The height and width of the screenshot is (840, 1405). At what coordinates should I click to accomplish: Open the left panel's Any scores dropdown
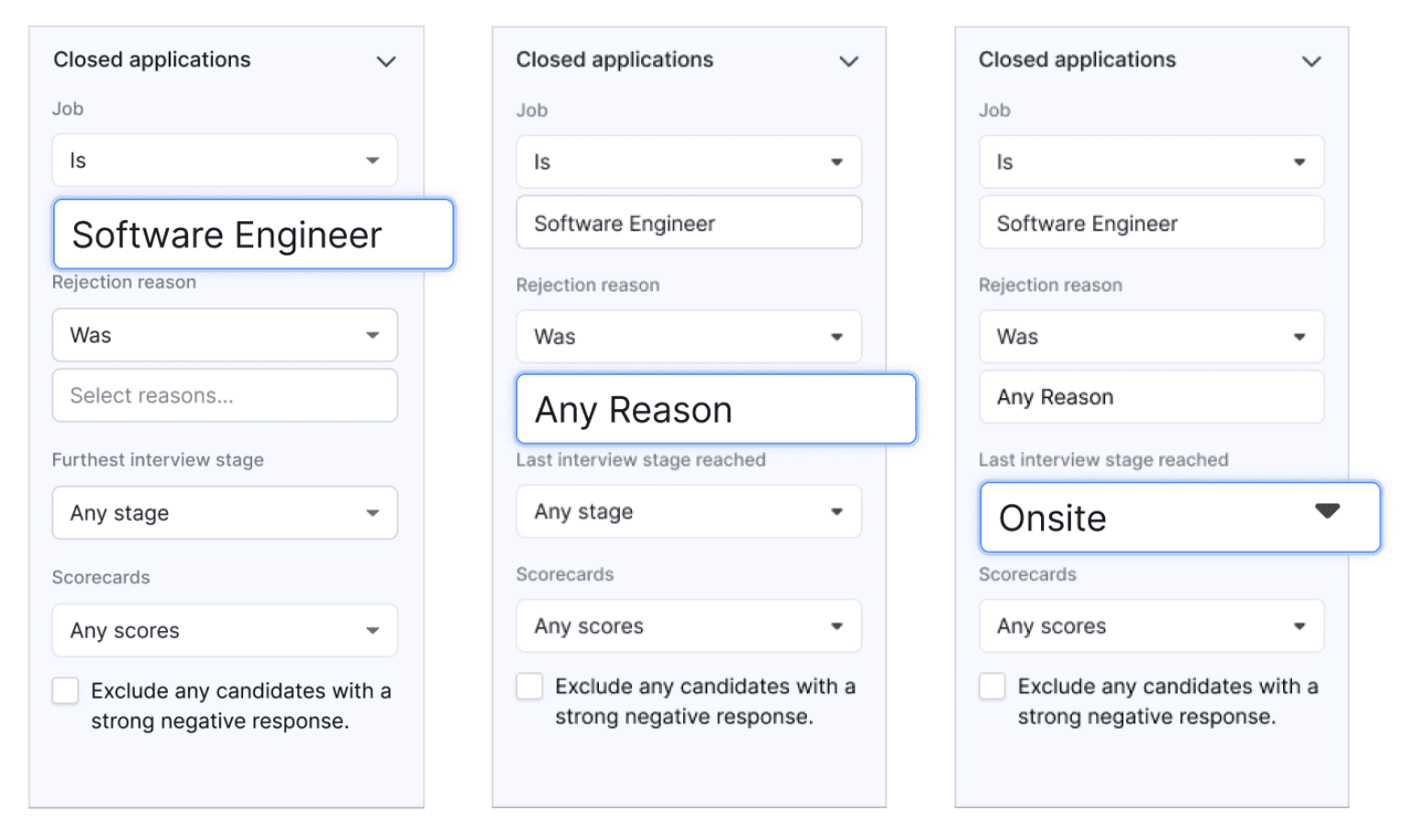(x=225, y=630)
